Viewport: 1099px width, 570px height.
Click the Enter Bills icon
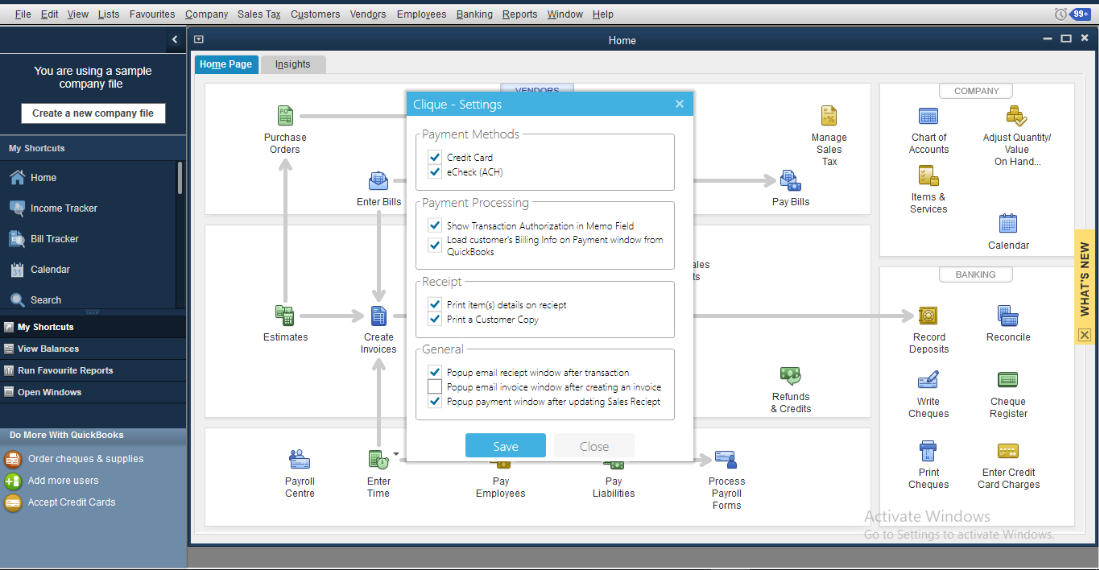click(378, 181)
